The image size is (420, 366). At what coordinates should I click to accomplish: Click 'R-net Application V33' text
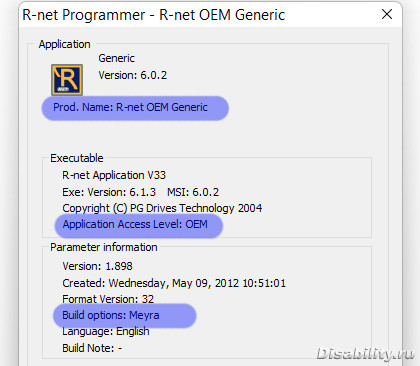114,175
